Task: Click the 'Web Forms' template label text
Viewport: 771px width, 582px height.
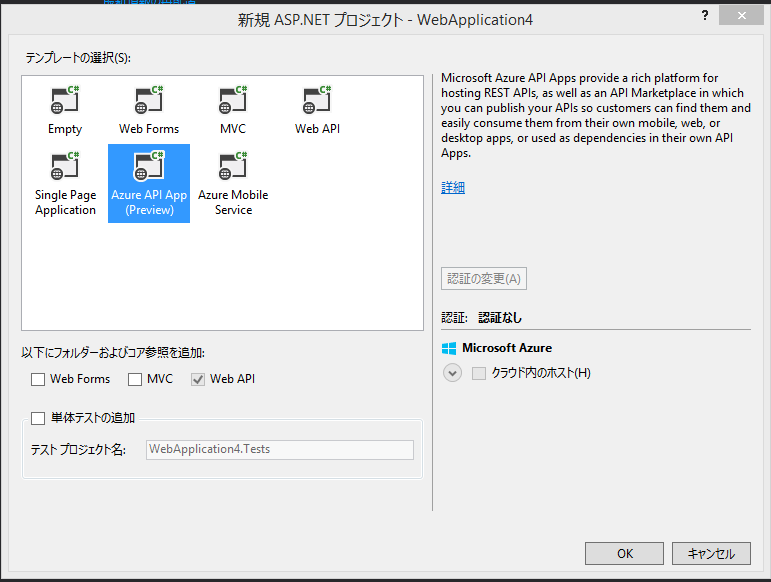Action: click(x=149, y=129)
